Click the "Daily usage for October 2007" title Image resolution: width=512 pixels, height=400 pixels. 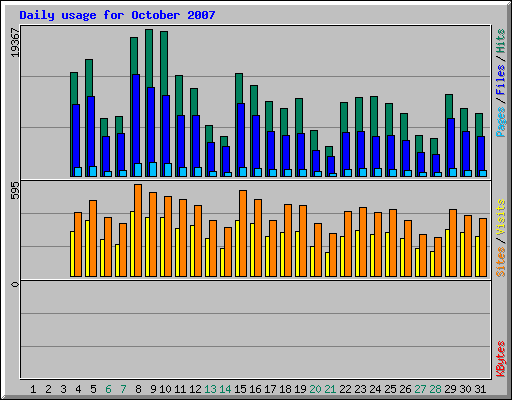click(x=117, y=15)
